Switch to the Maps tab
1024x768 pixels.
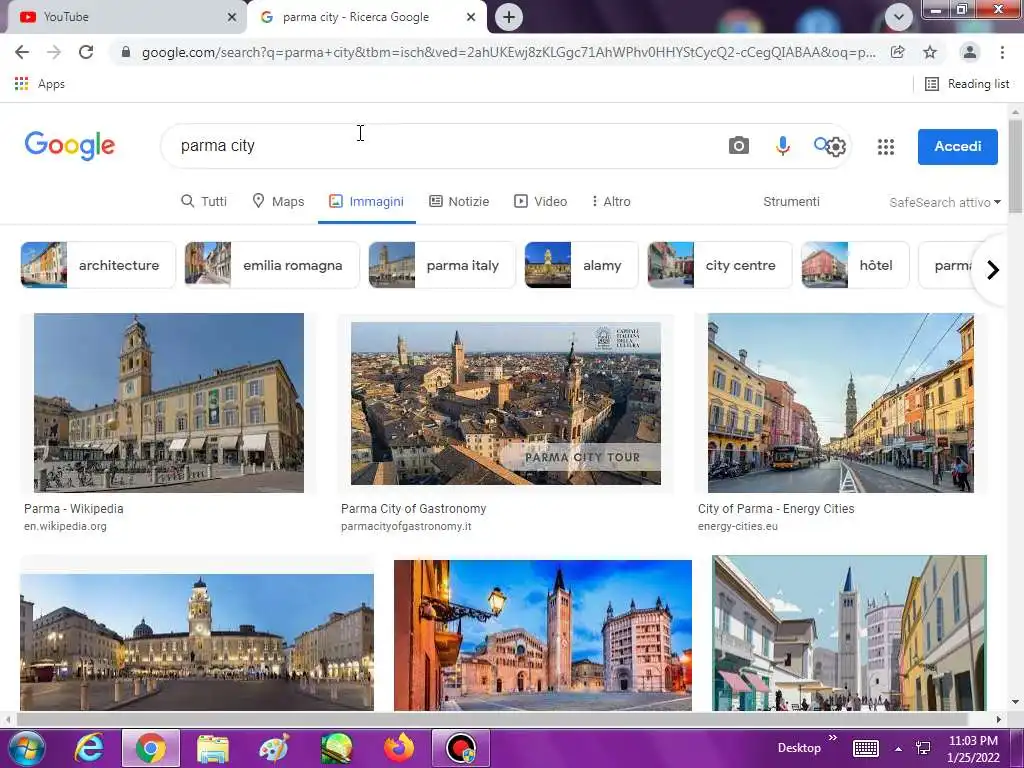278,201
